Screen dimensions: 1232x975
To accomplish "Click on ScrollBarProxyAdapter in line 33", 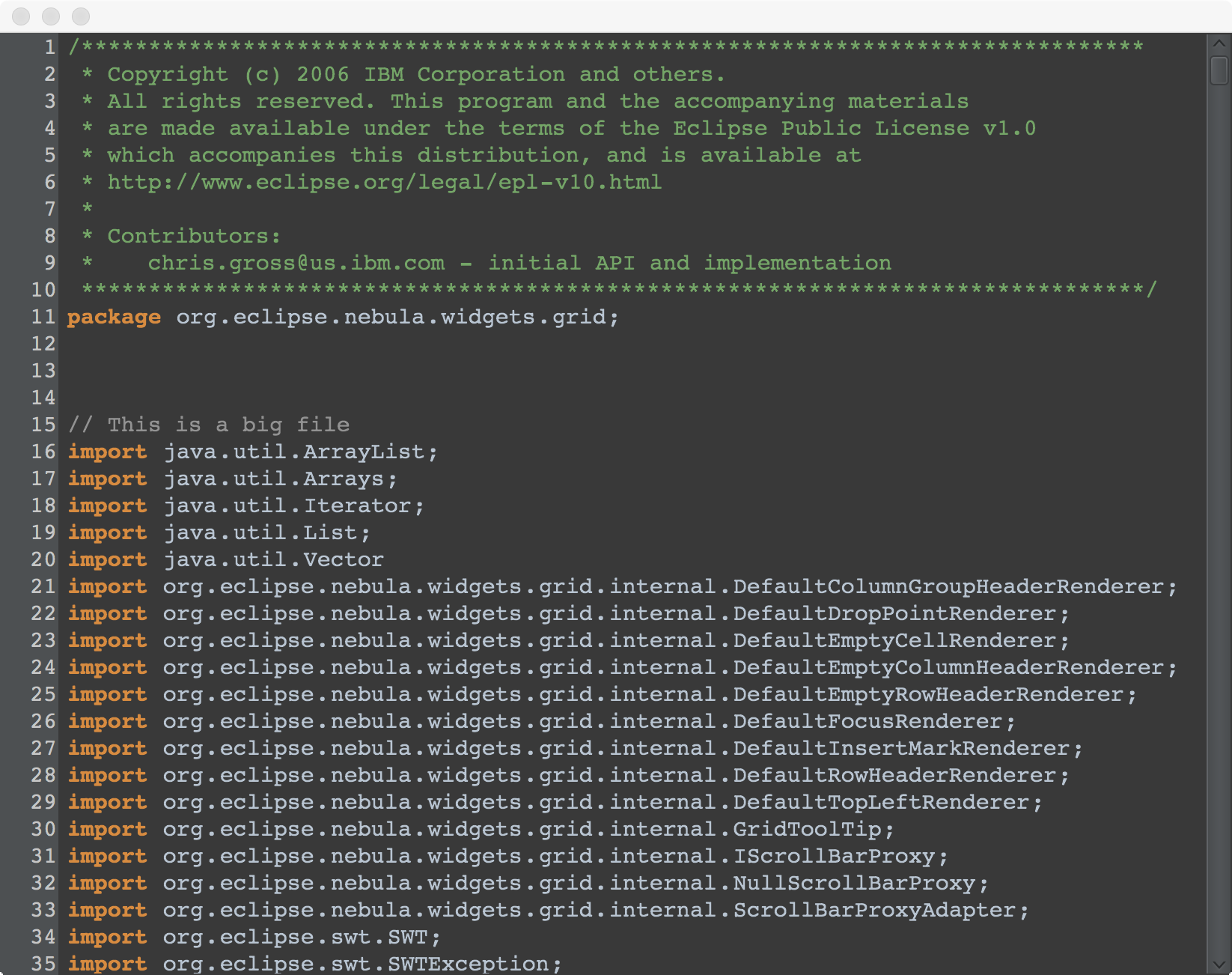I will (x=874, y=910).
